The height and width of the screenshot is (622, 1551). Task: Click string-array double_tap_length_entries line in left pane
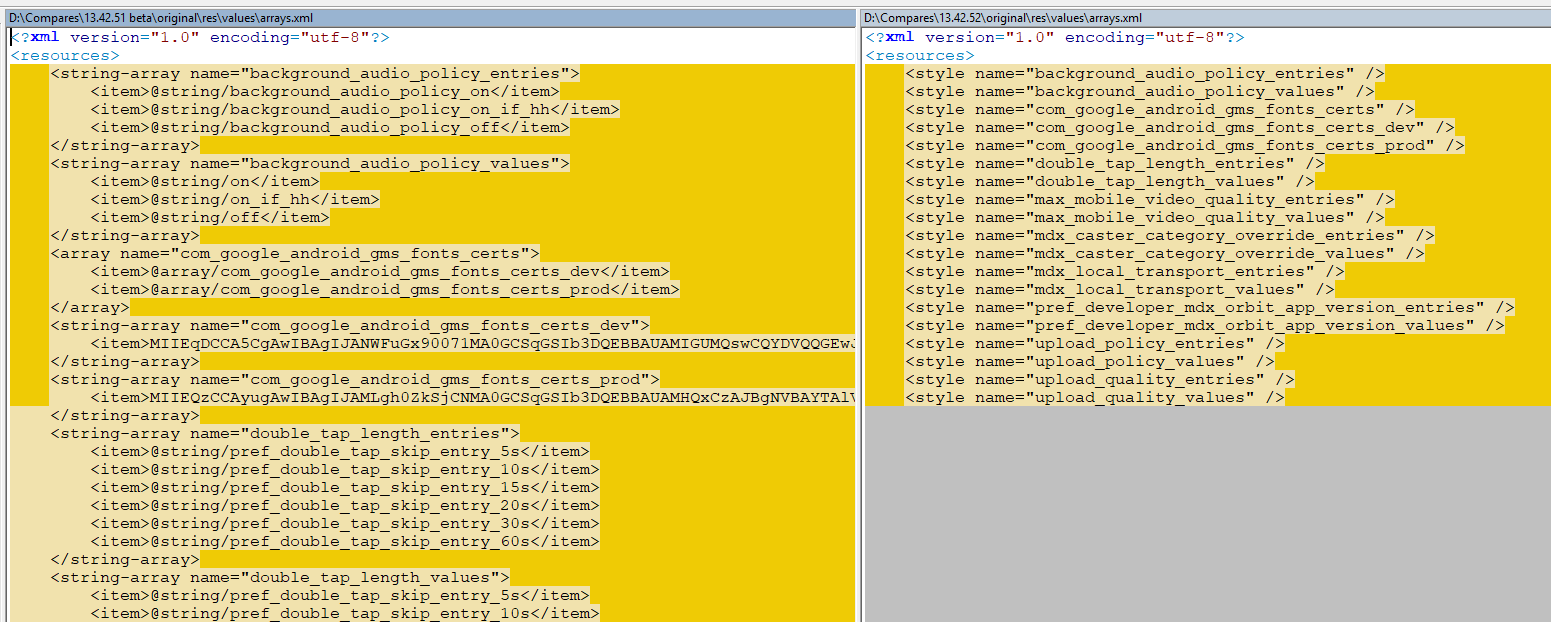285,433
